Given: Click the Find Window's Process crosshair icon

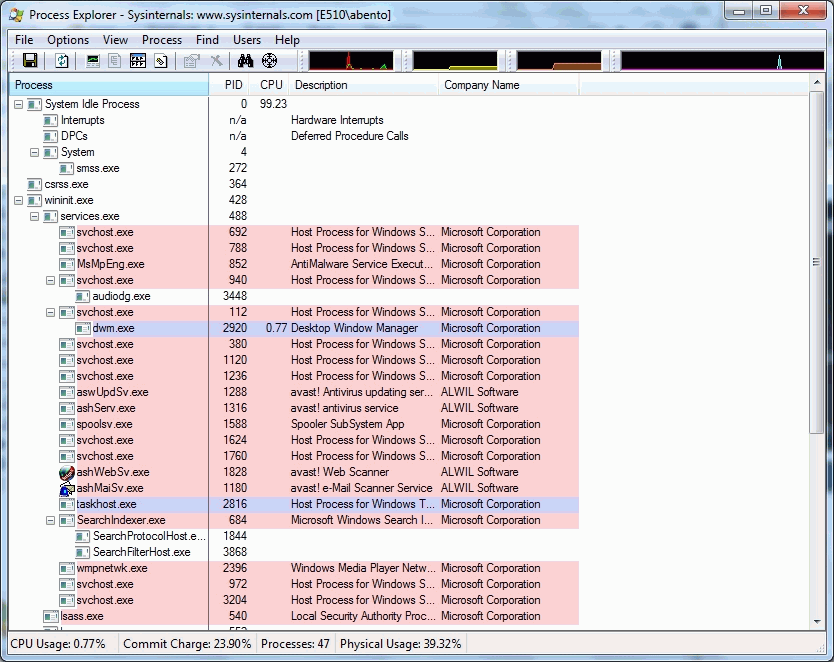Looking at the screenshot, I should coord(267,60).
